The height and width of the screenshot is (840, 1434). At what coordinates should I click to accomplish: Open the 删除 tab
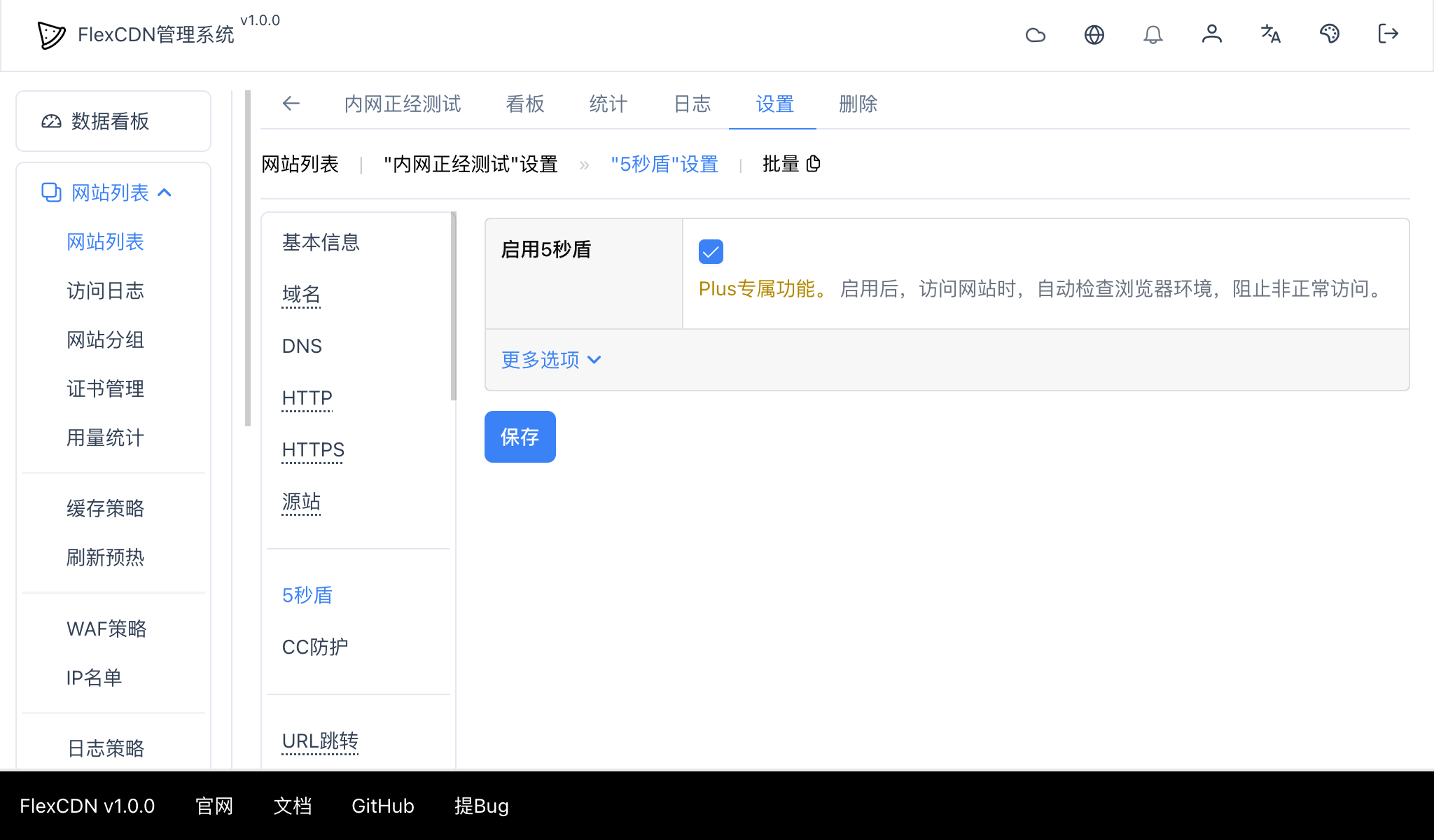click(x=858, y=104)
